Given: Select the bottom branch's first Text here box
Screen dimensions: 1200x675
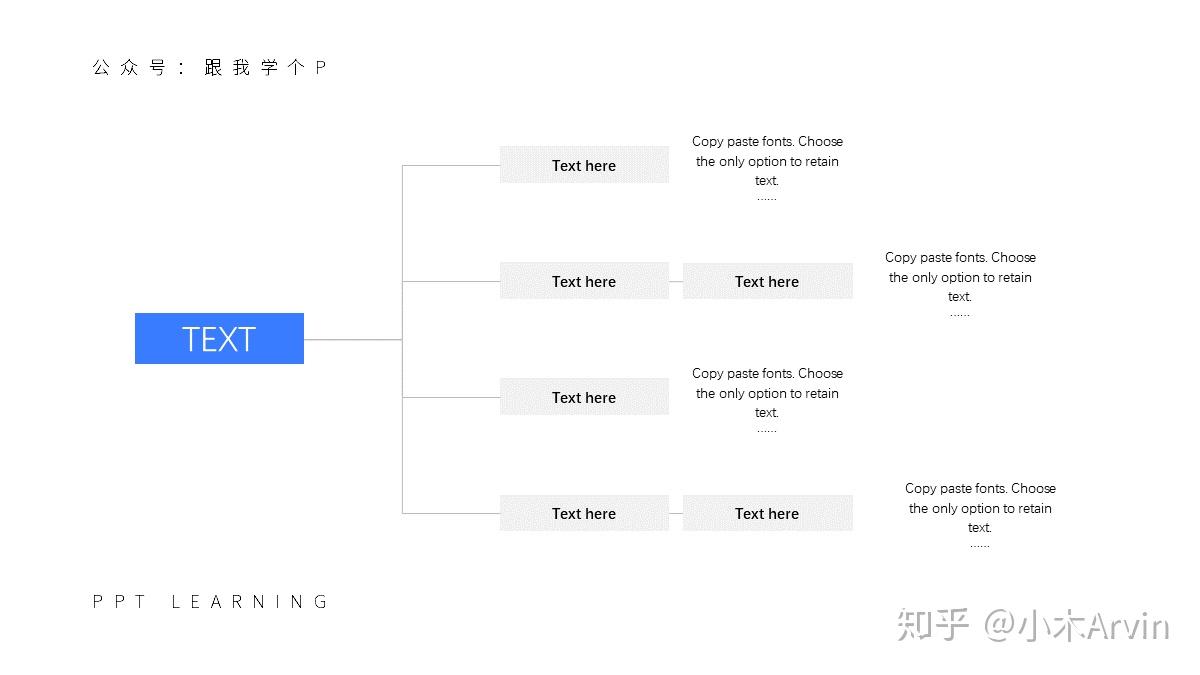Looking at the screenshot, I should 584,513.
